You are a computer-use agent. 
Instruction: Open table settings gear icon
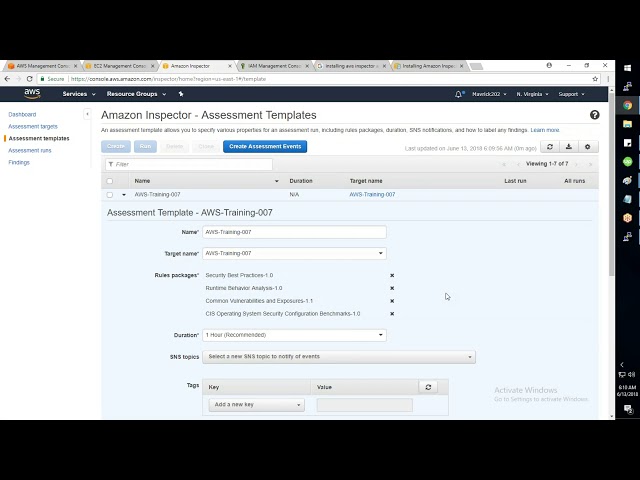588,147
